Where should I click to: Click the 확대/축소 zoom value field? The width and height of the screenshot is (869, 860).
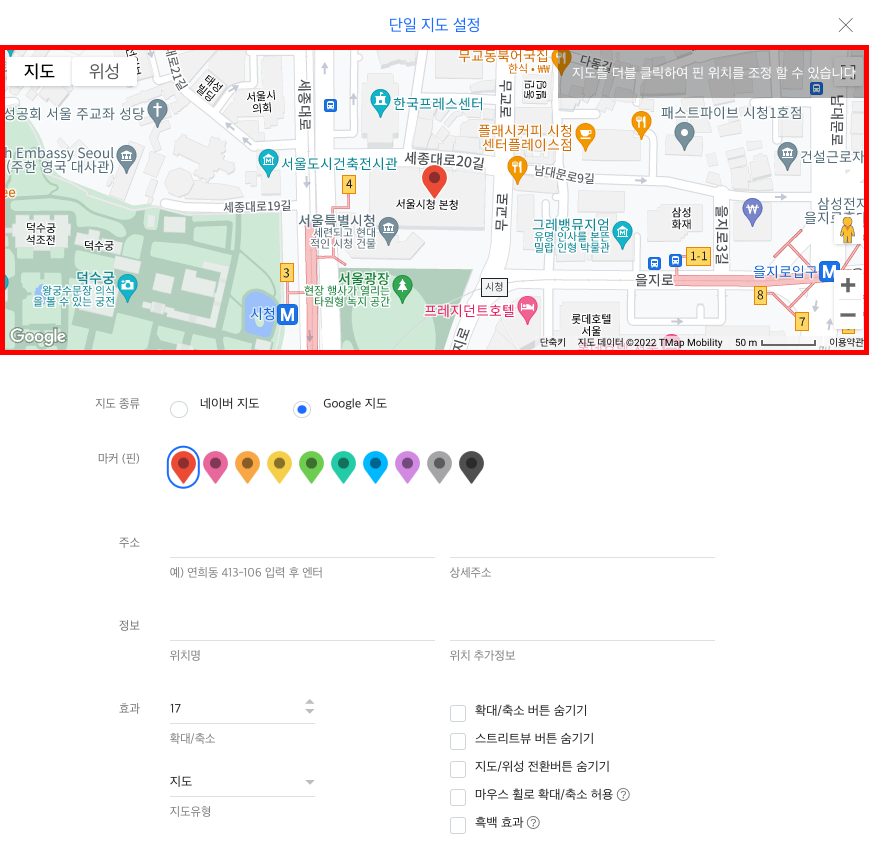pyautogui.click(x=236, y=709)
